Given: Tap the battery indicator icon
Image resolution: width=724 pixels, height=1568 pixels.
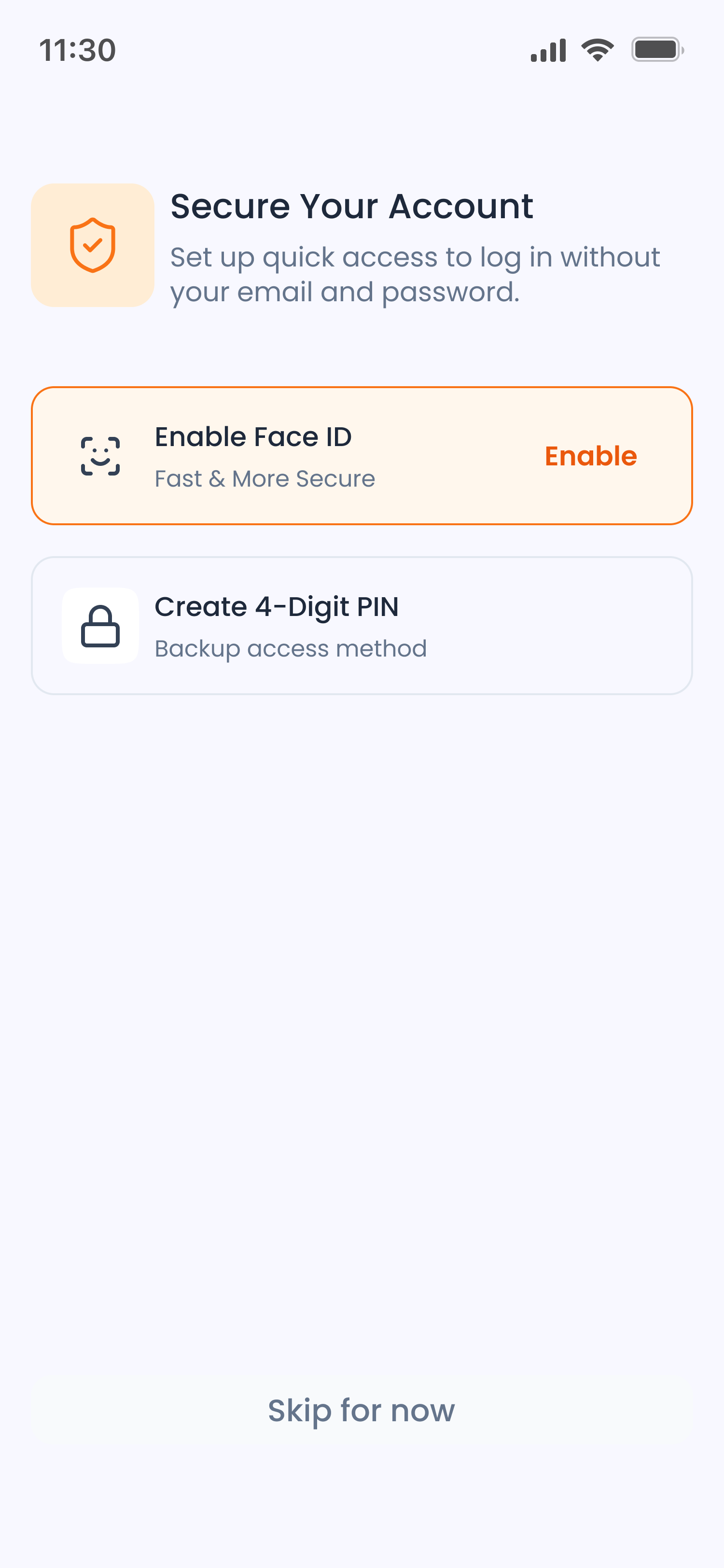Looking at the screenshot, I should click(x=657, y=50).
